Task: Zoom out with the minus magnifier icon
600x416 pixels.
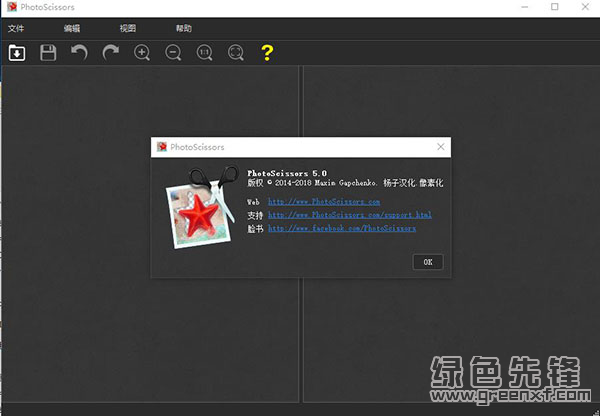Action: click(x=173, y=53)
